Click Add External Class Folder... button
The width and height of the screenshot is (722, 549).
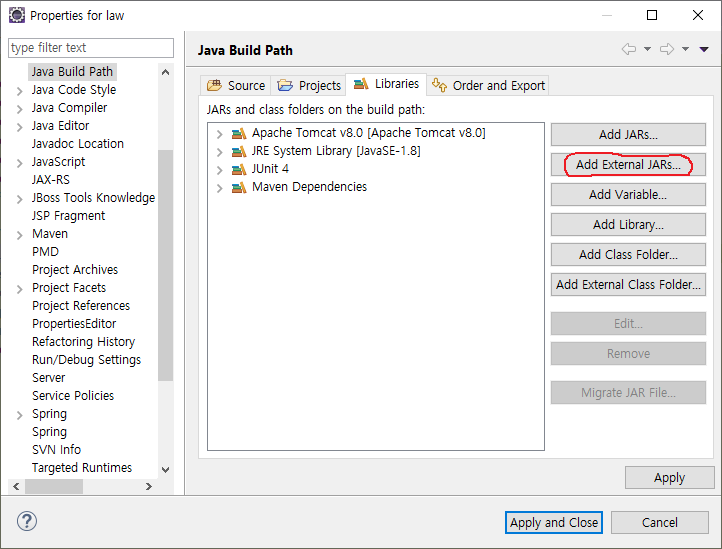point(628,284)
